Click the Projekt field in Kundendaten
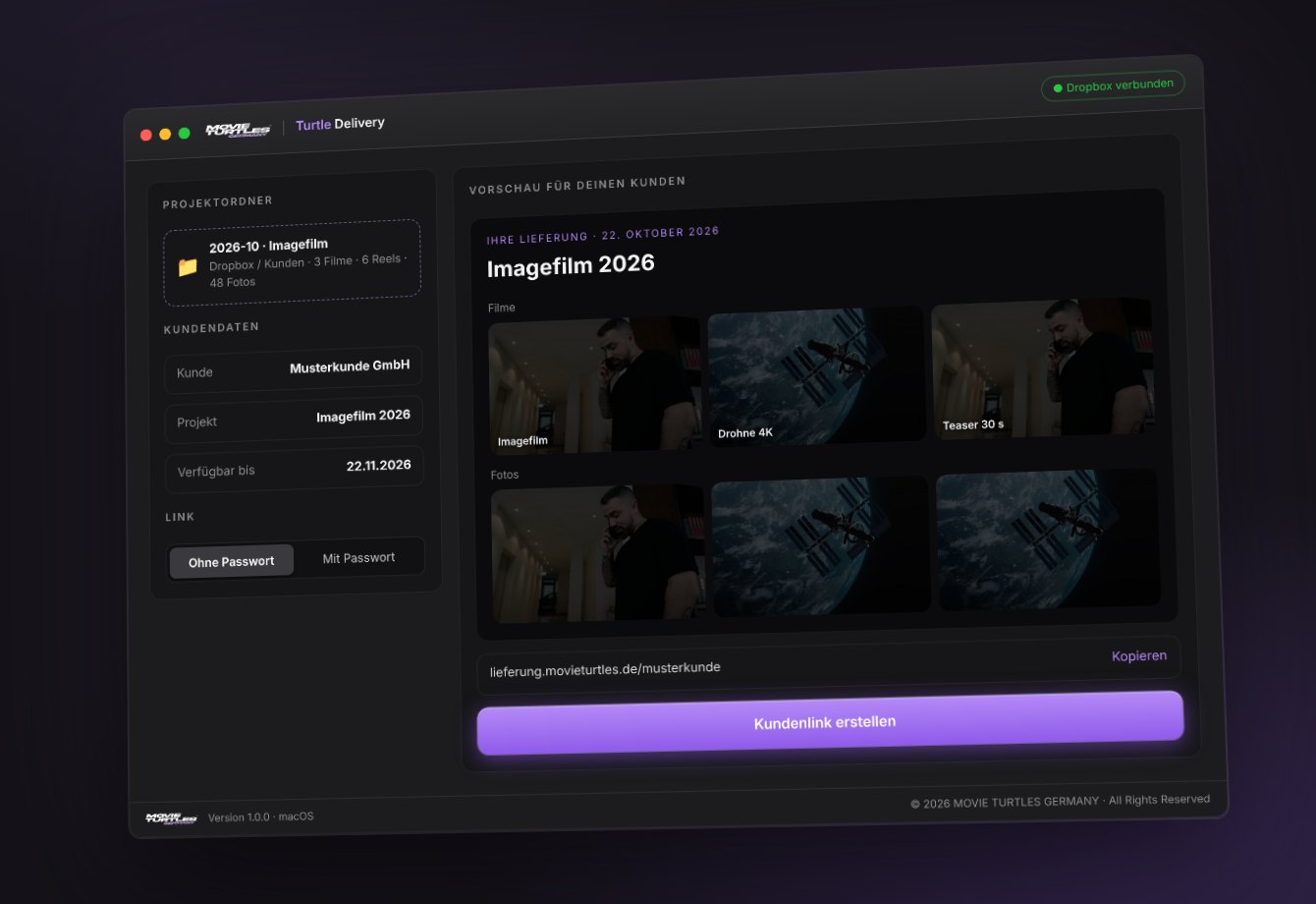Viewport: 1316px width, 904px height. (294, 419)
